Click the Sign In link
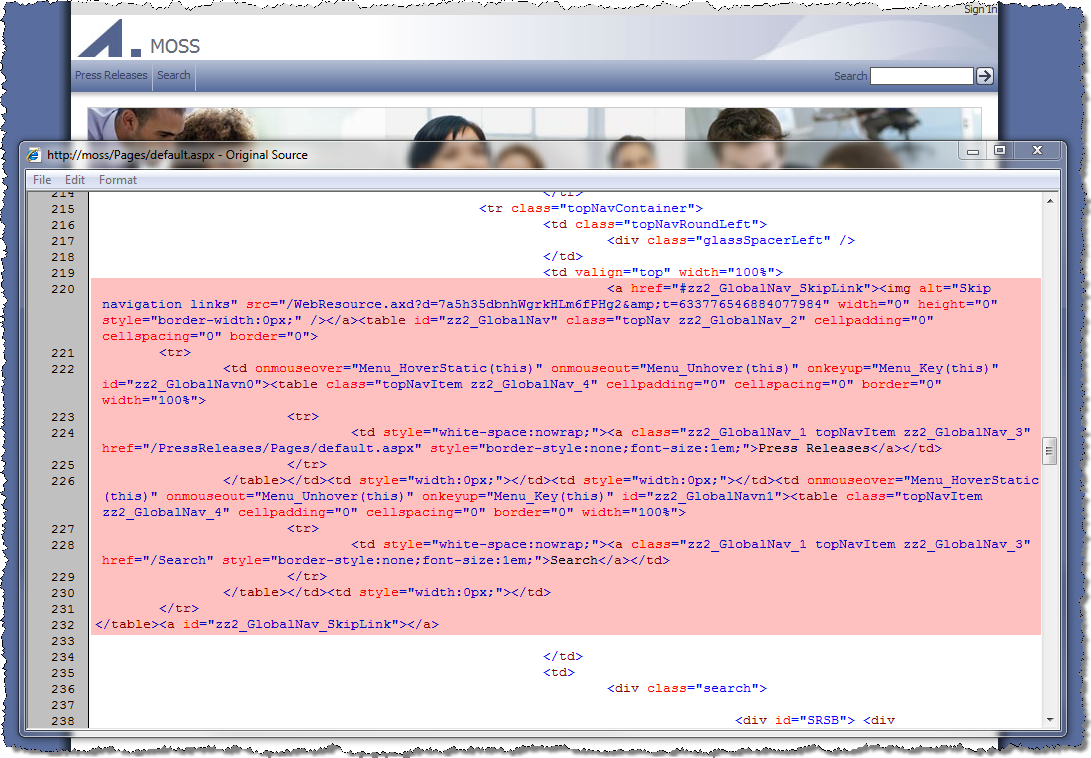Screen dimensions: 1091x758 pos(980,9)
